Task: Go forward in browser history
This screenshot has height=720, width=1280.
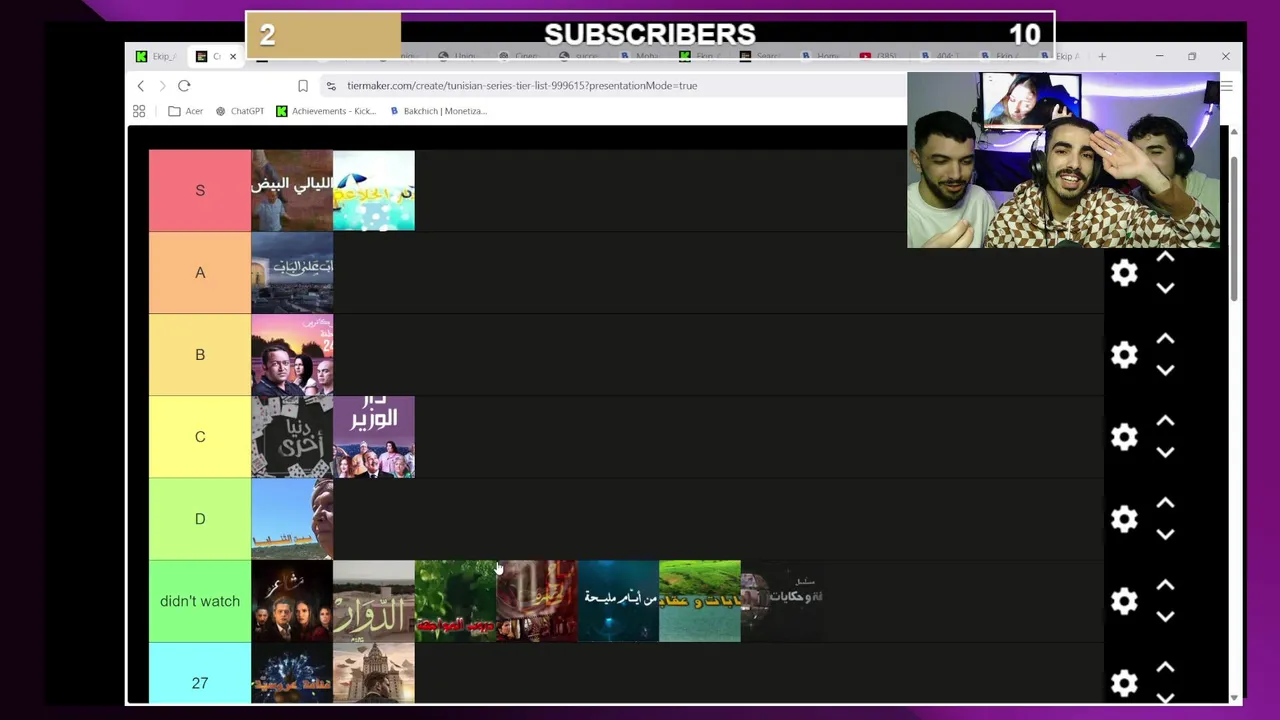Action: (x=162, y=86)
